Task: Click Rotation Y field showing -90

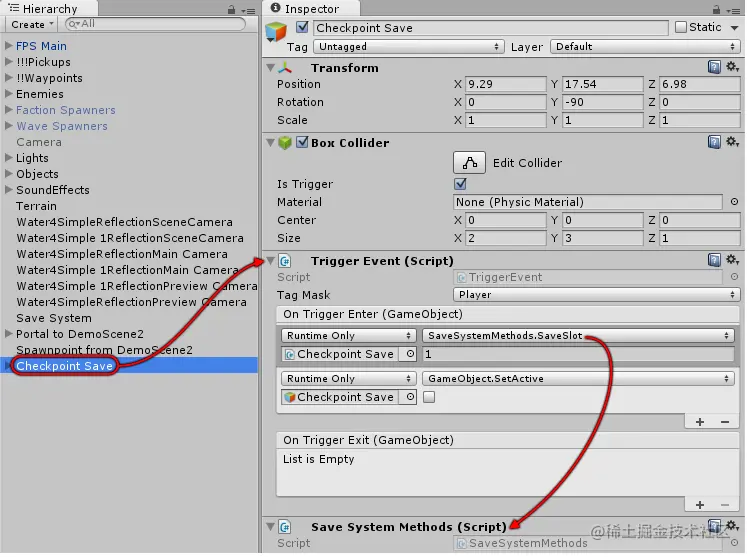Action: tap(603, 102)
